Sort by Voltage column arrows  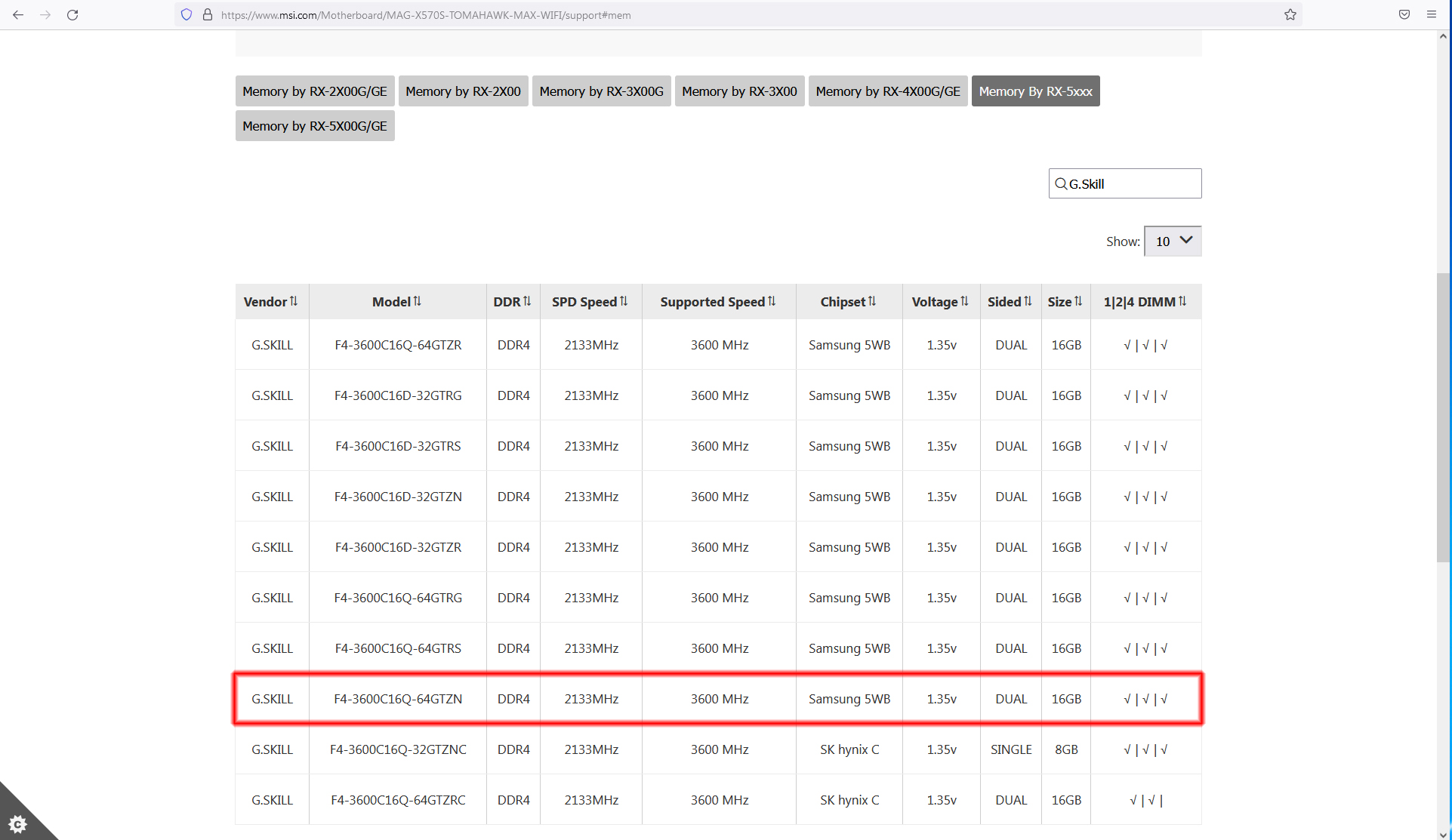(x=964, y=301)
